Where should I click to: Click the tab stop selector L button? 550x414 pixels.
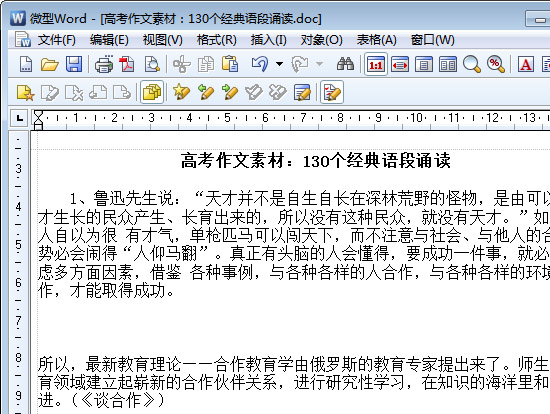point(20,118)
